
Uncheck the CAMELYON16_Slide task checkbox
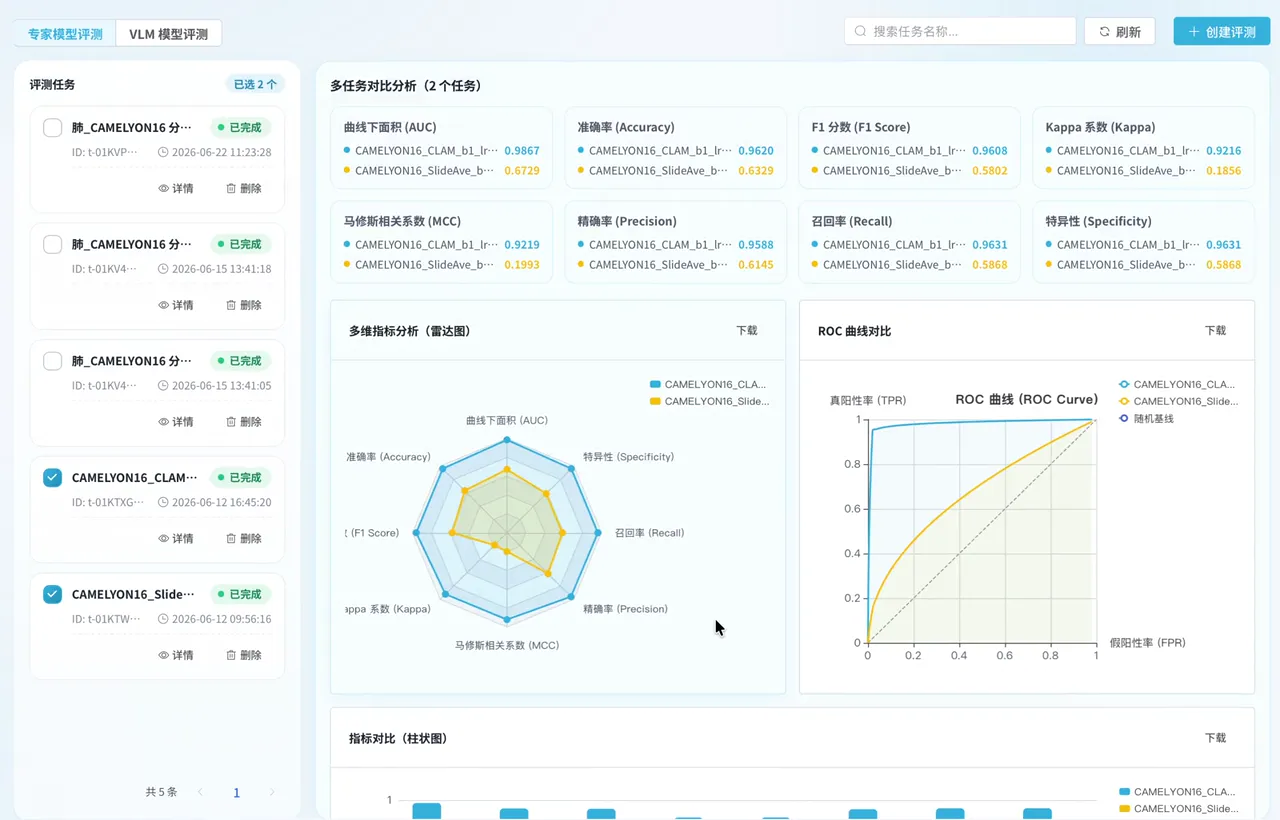pyautogui.click(x=53, y=594)
